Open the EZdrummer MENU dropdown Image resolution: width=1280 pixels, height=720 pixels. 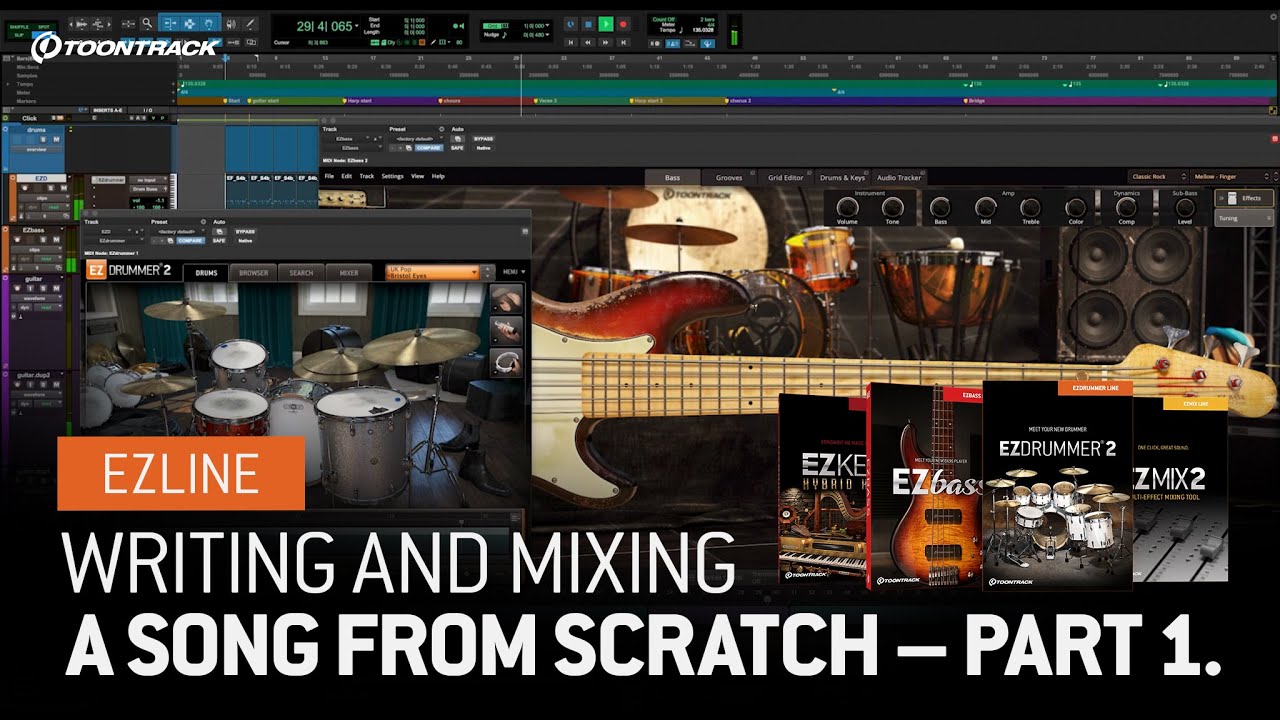coord(514,272)
